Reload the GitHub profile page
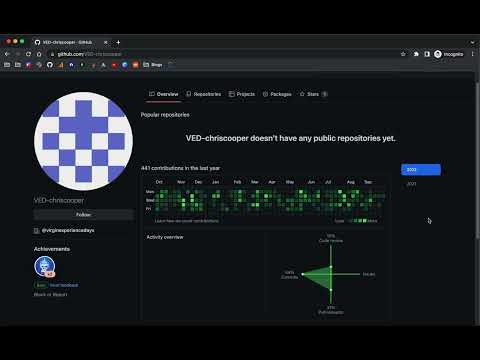480x360 pixels. click(28, 54)
